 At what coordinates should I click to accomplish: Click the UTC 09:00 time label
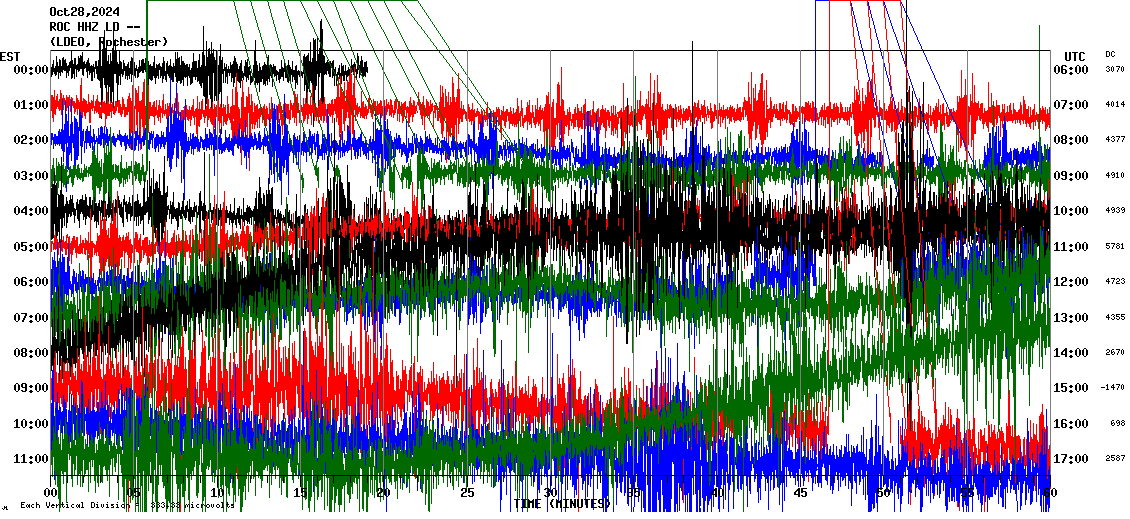coord(1070,176)
